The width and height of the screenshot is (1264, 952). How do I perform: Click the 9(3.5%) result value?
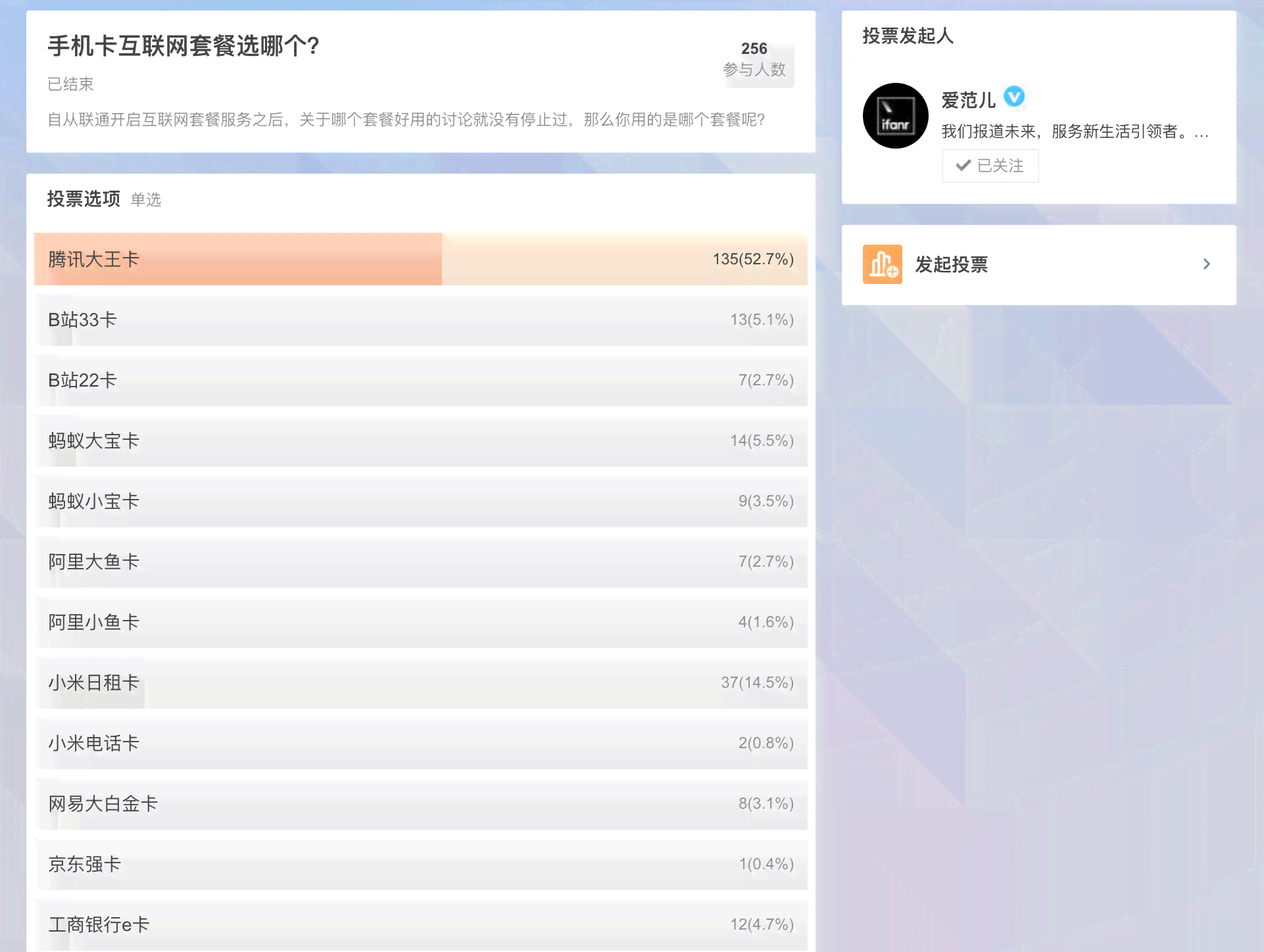[766, 501]
